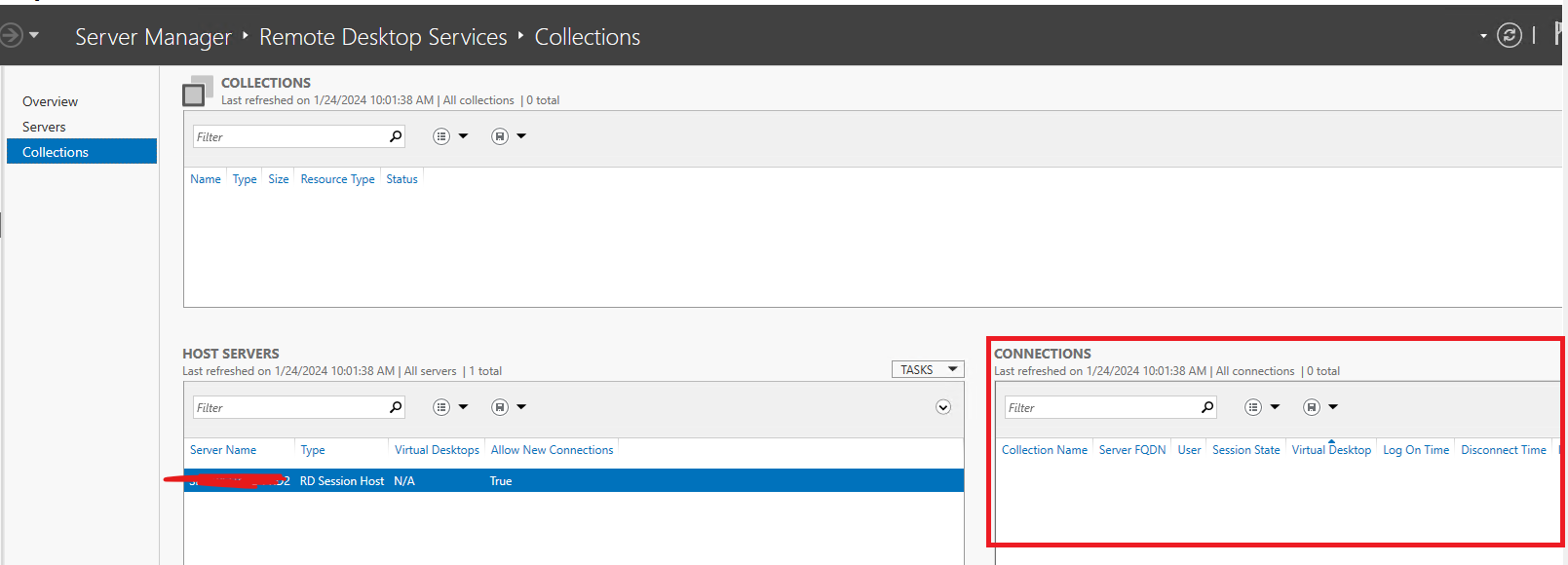Expand save query arrow in Connections panel
The height and width of the screenshot is (565, 1568).
tap(1333, 407)
